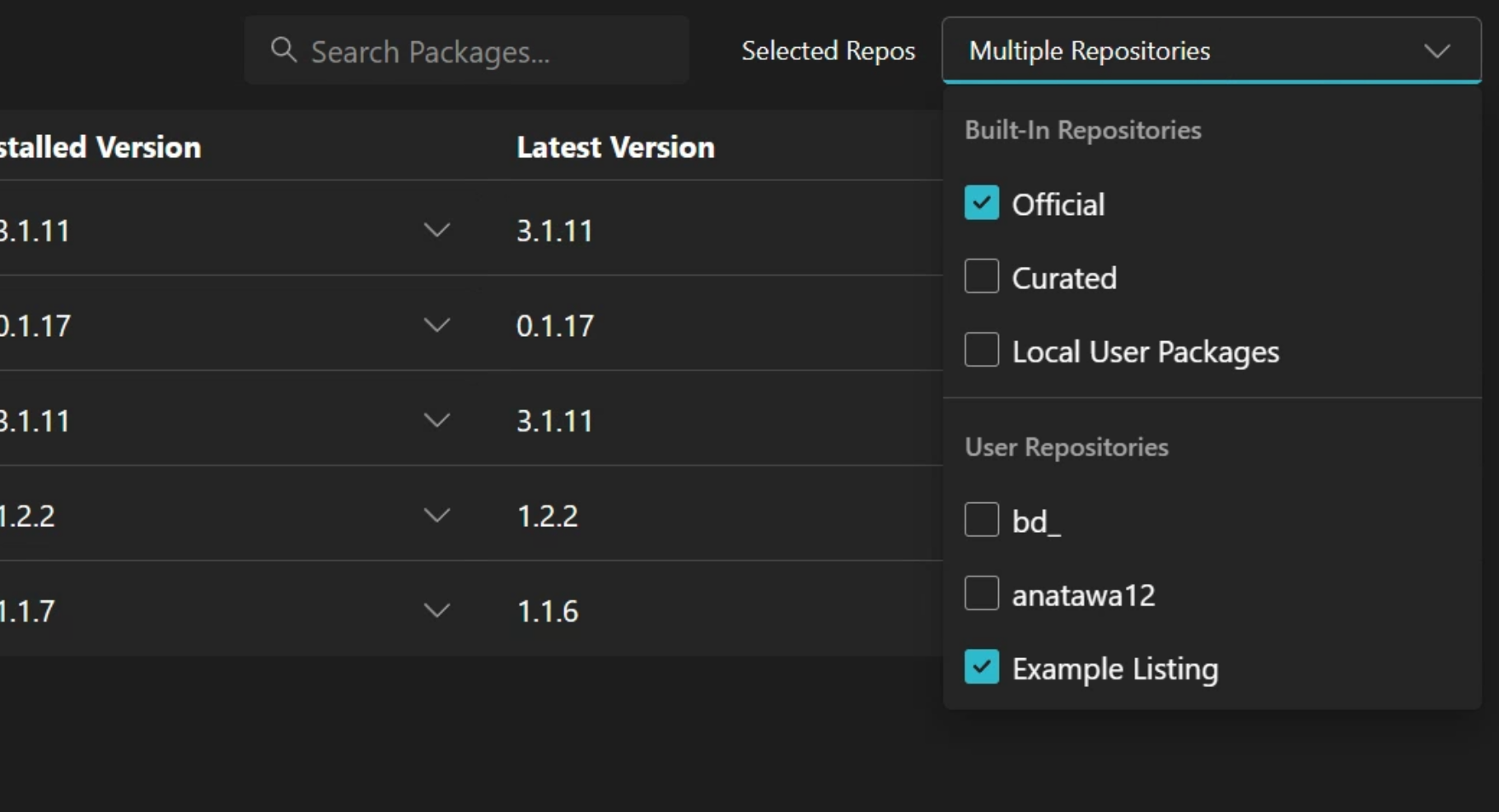Collapse the Multiple Repositories dropdown
This screenshot has width=1499, height=812.
pos(1212,50)
